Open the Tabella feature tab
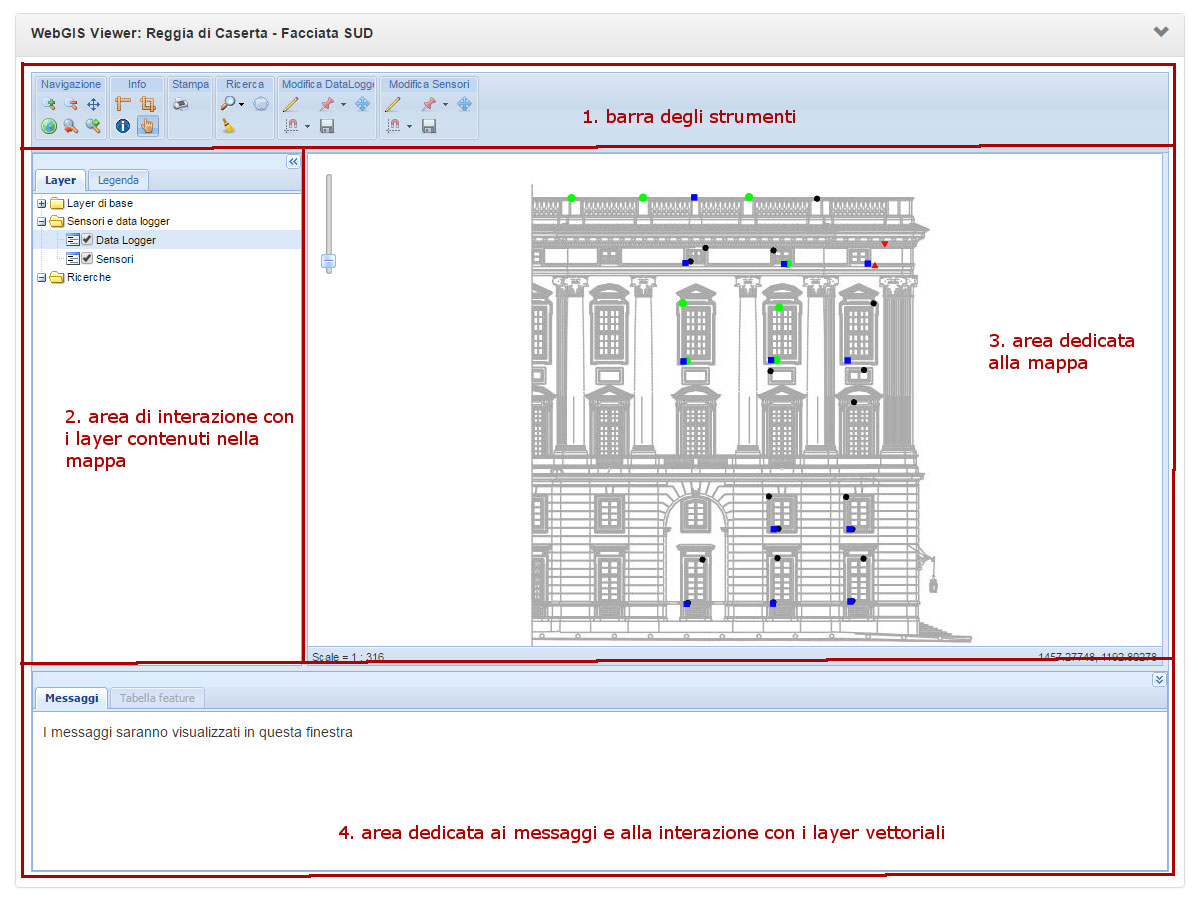Viewport: 1198px width, 898px height. [x=157, y=698]
